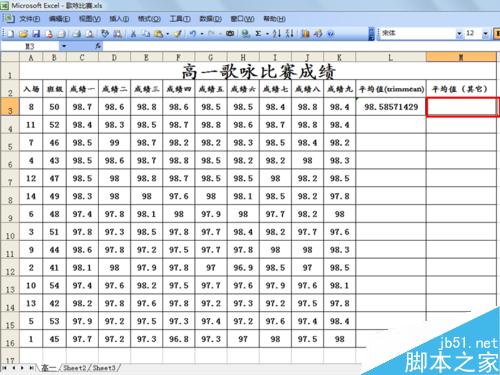Click in the Name Box field
The image size is (500, 375).
pos(30,46)
